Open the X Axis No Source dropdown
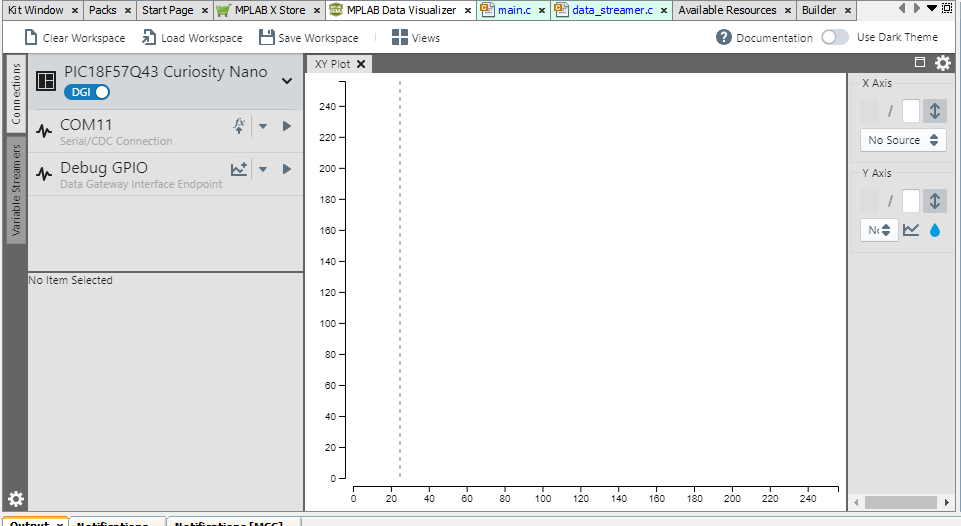The image size is (961, 526). (903, 140)
